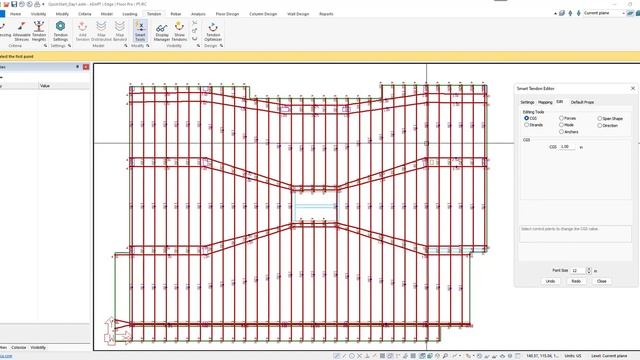
Task: Select the Span Shape radio option
Action: click(x=600, y=118)
